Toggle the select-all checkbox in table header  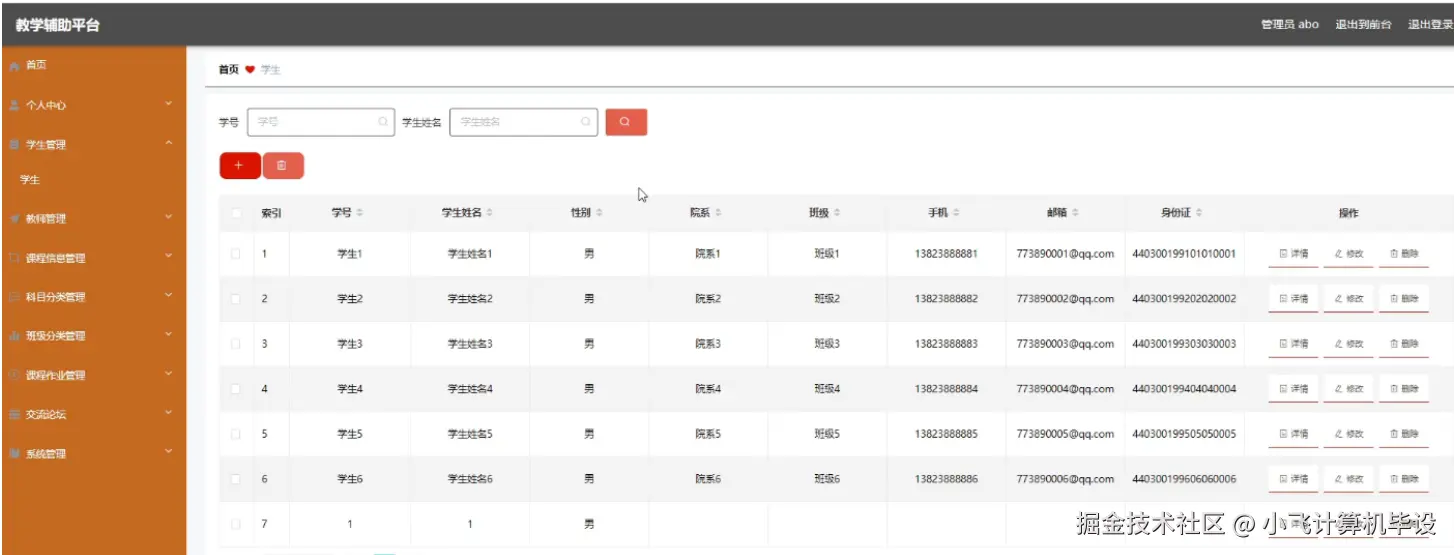[236, 213]
